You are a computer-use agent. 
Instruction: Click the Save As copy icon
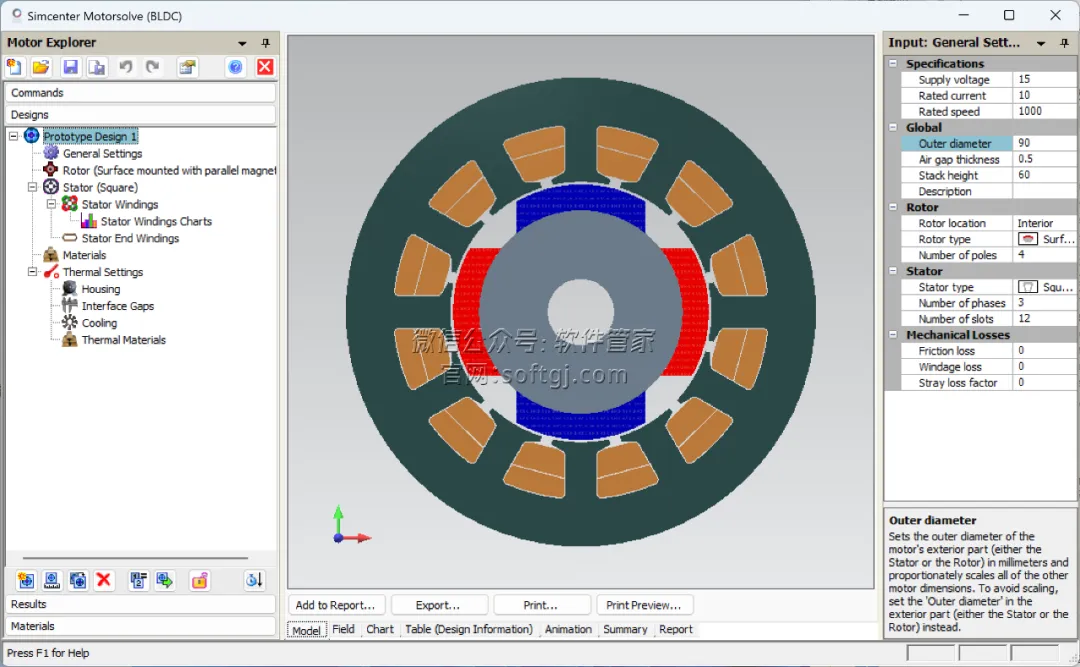click(97, 67)
